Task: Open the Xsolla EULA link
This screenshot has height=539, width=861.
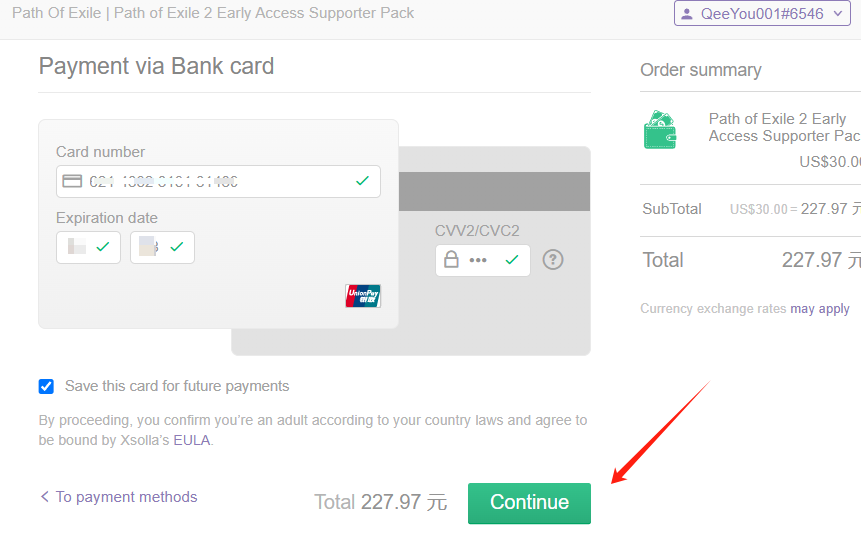Action: coord(192,440)
